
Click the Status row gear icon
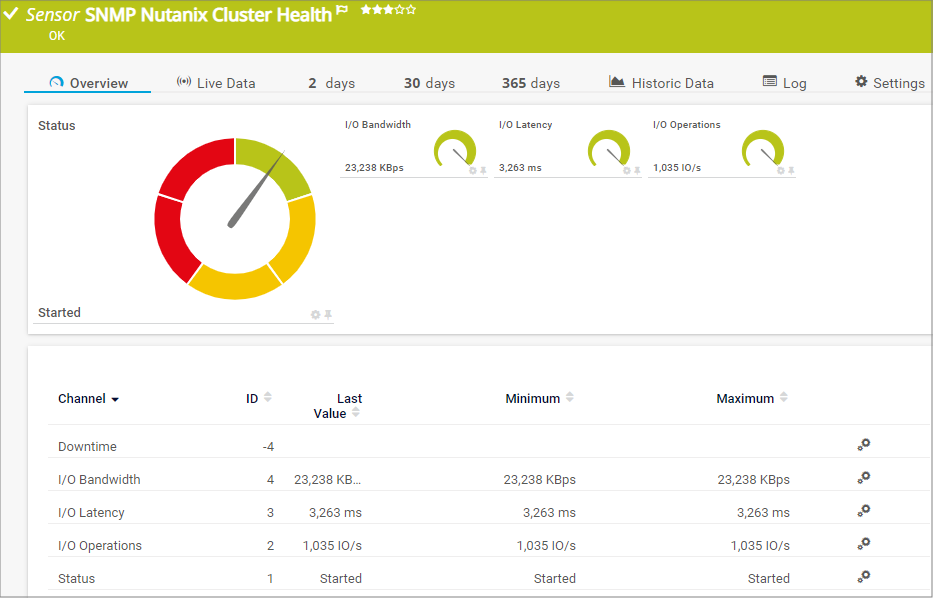[864, 577]
